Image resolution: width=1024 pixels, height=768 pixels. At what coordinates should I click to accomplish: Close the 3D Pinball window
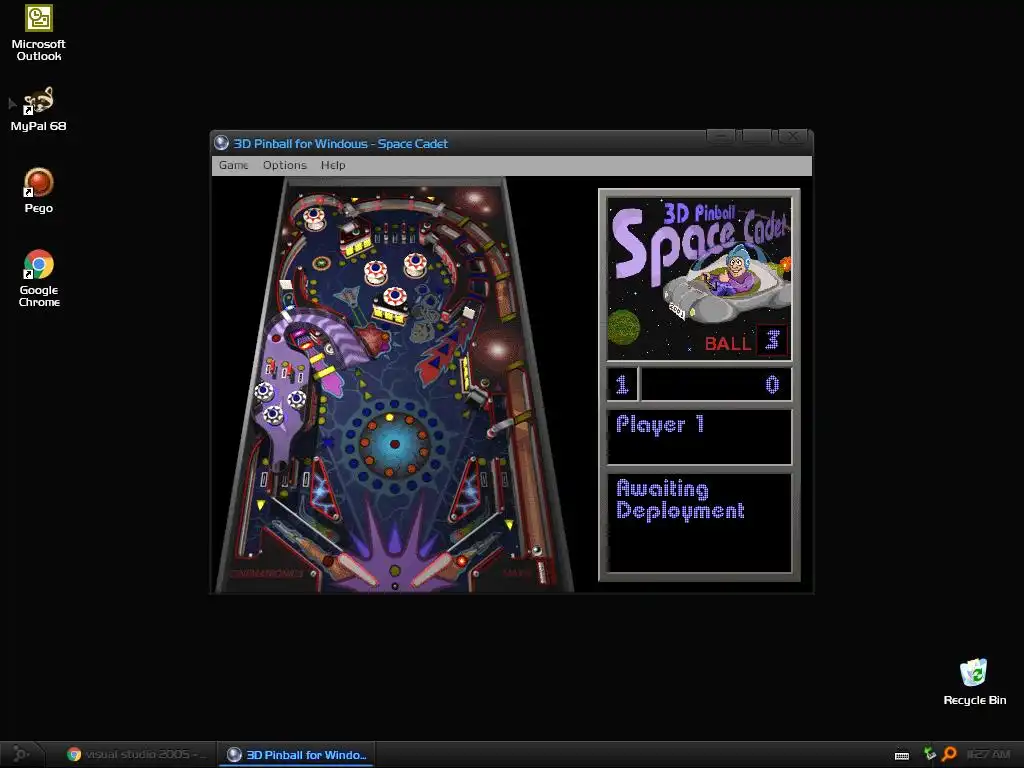coord(792,136)
